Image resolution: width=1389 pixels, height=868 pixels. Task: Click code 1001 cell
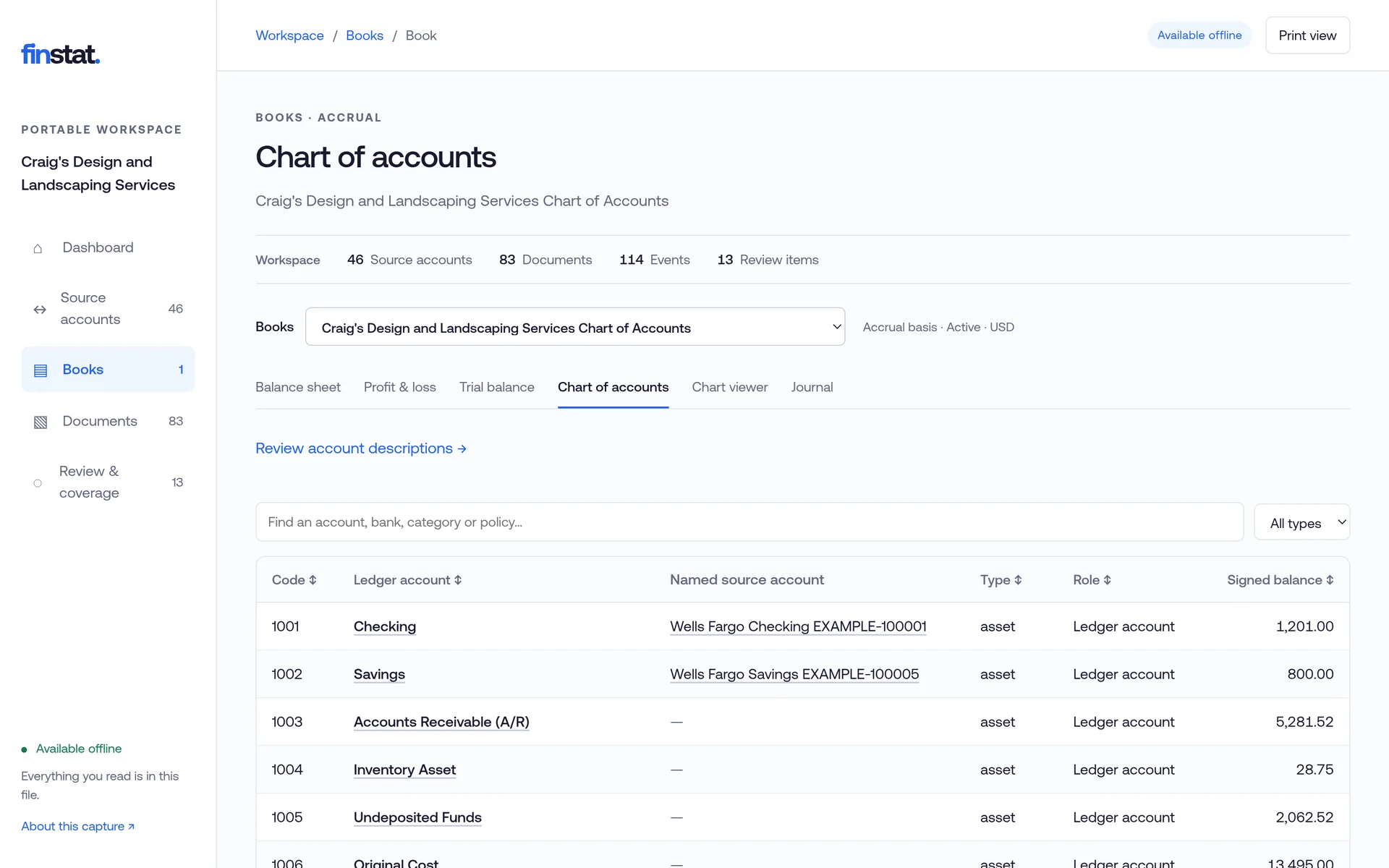click(x=285, y=626)
